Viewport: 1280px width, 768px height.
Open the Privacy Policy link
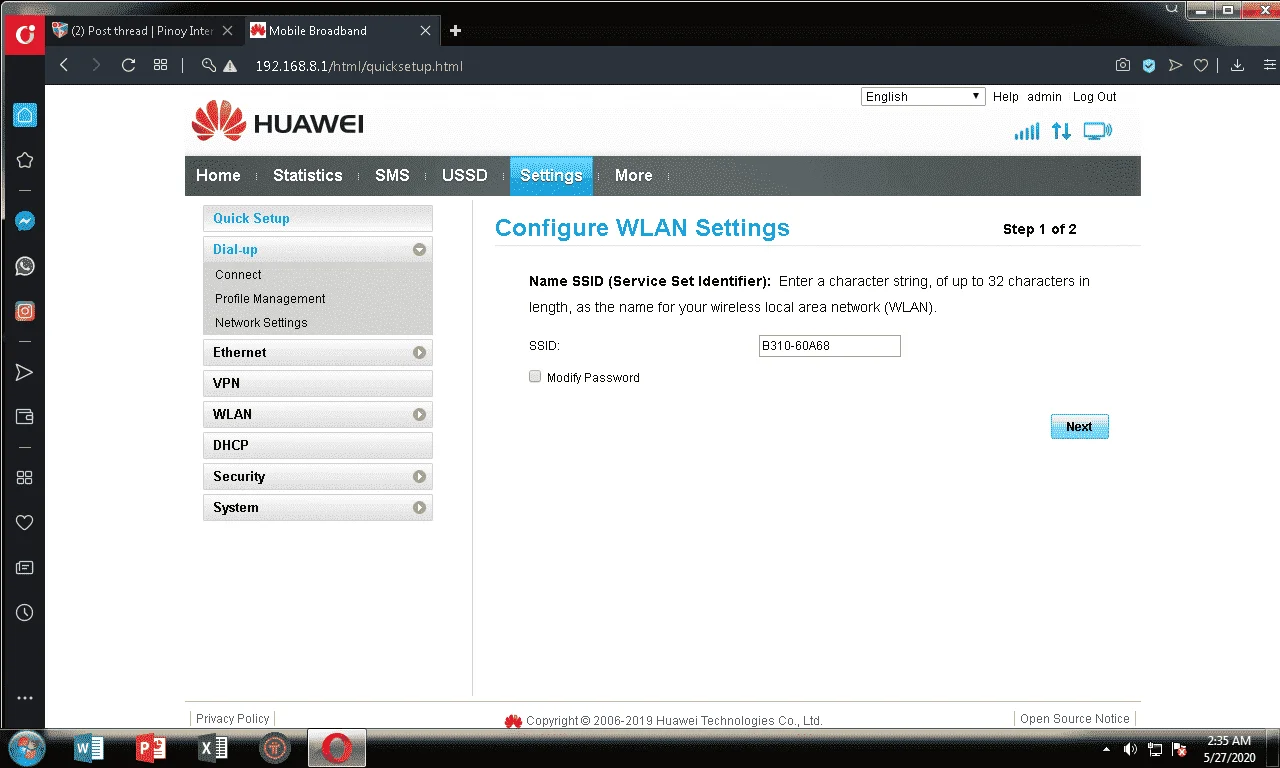[x=233, y=719]
